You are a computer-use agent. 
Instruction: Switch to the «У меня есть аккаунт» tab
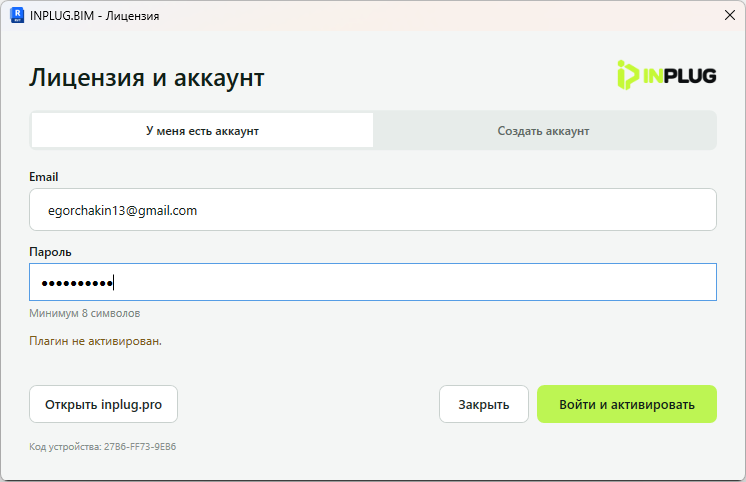click(x=202, y=130)
